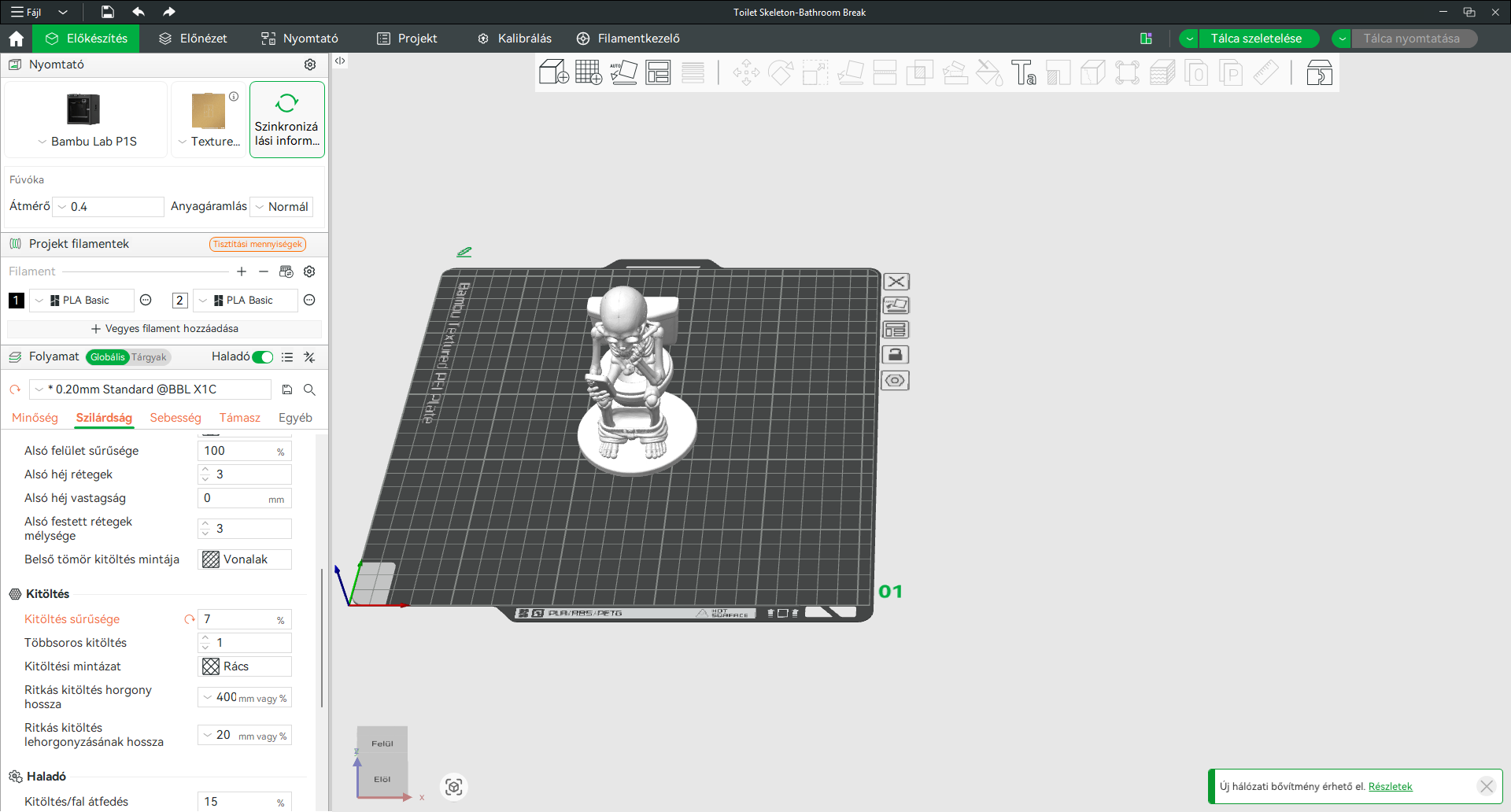This screenshot has height=812, width=1511.
Task: Click the AMS filament sync icon
Action: coord(286,271)
